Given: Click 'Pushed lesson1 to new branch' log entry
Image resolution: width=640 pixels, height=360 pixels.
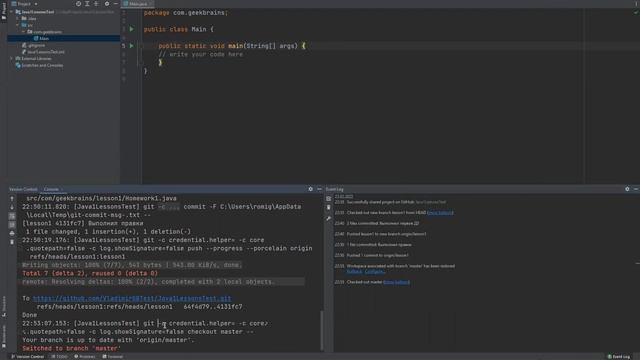Looking at the screenshot, I should click(386, 234).
